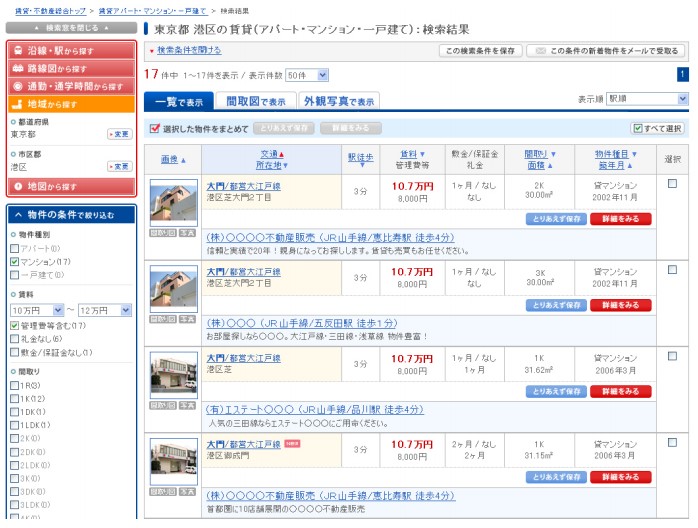Click この検索条件を保存 button
698x528 pixels.
481,51
